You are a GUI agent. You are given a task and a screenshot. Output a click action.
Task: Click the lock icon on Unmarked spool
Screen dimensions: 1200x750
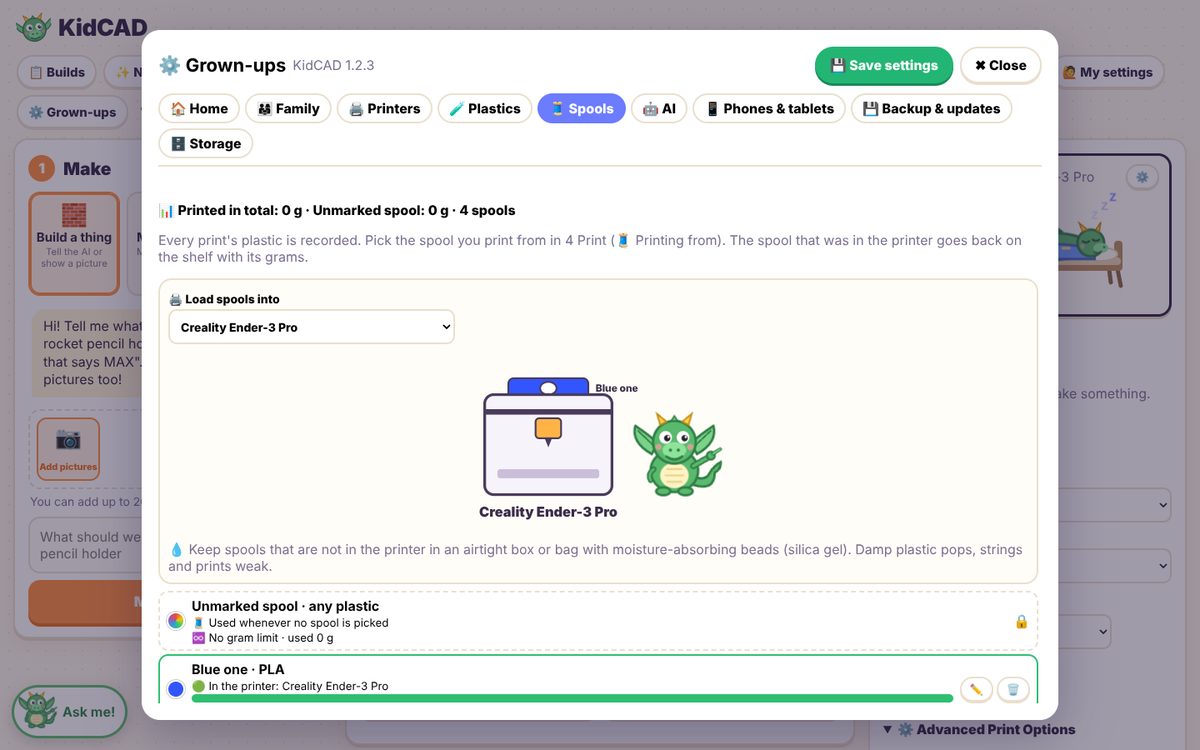(1021, 622)
